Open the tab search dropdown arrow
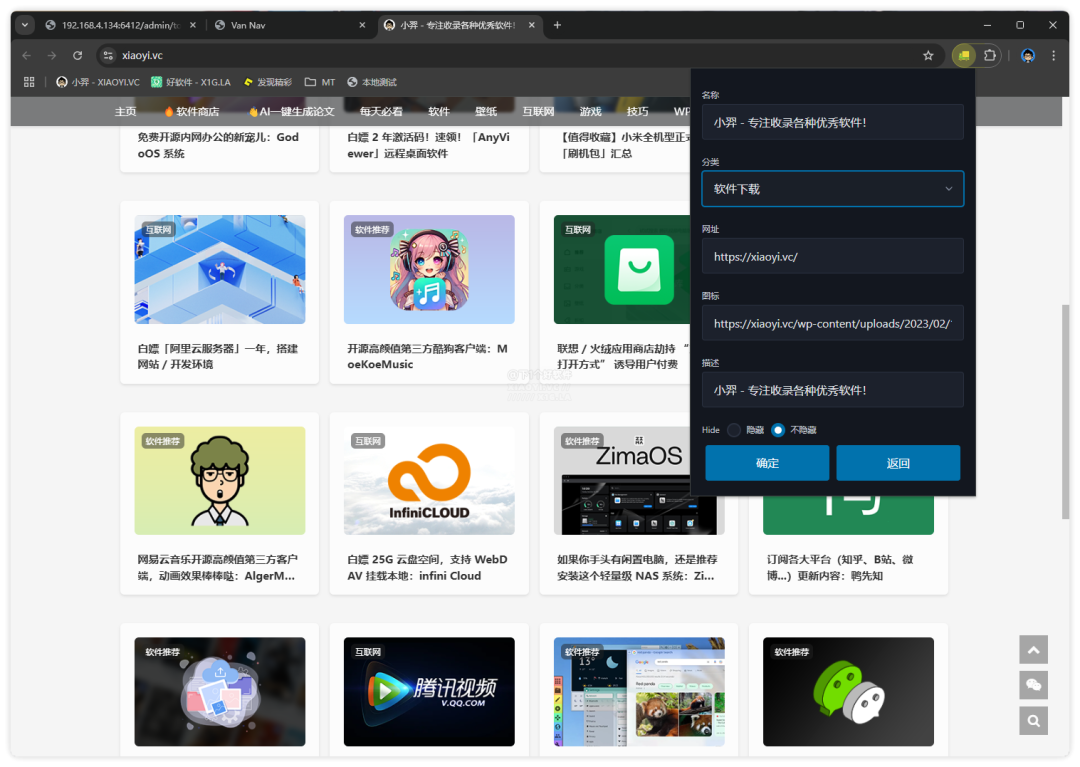The height and width of the screenshot is (767, 1080). (25, 25)
